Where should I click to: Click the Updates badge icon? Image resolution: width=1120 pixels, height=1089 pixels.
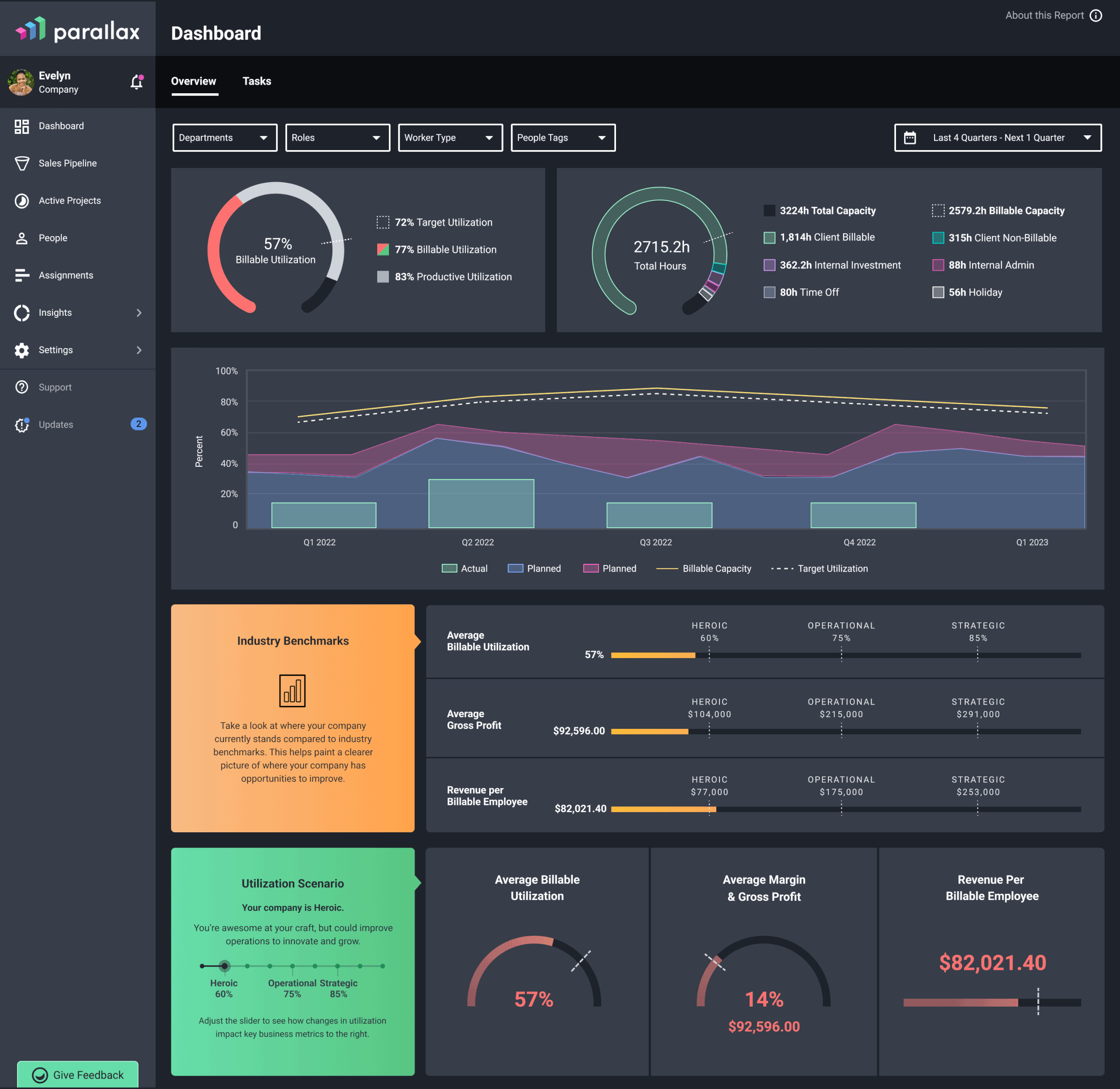click(22, 425)
